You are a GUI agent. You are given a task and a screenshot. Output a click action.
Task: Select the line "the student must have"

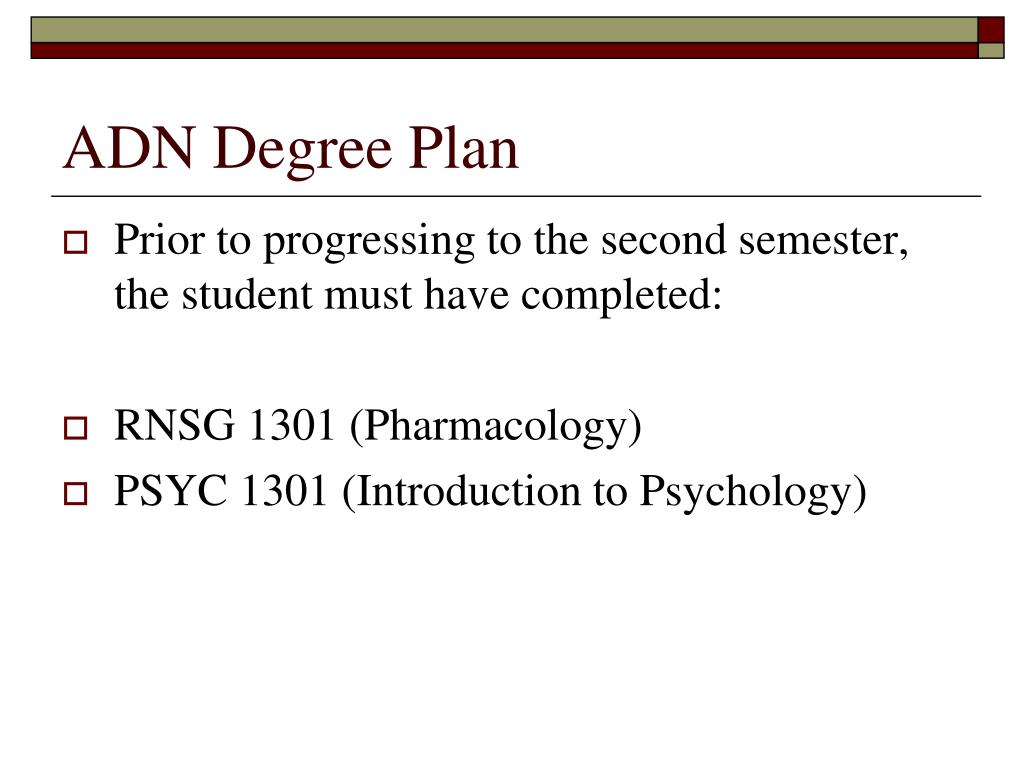tap(312, 294)
